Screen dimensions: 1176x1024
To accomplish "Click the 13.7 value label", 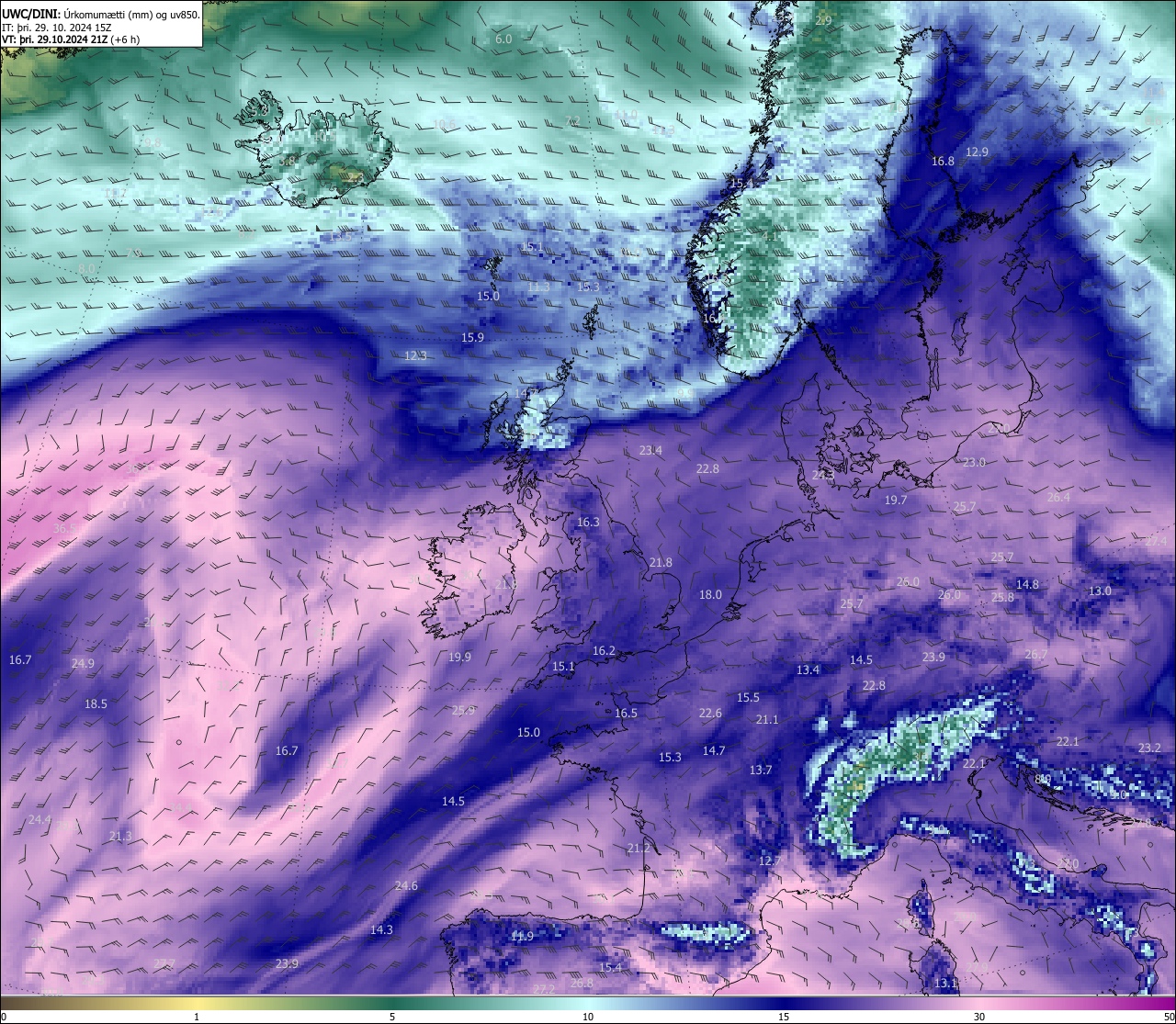I will coord(761,770).
